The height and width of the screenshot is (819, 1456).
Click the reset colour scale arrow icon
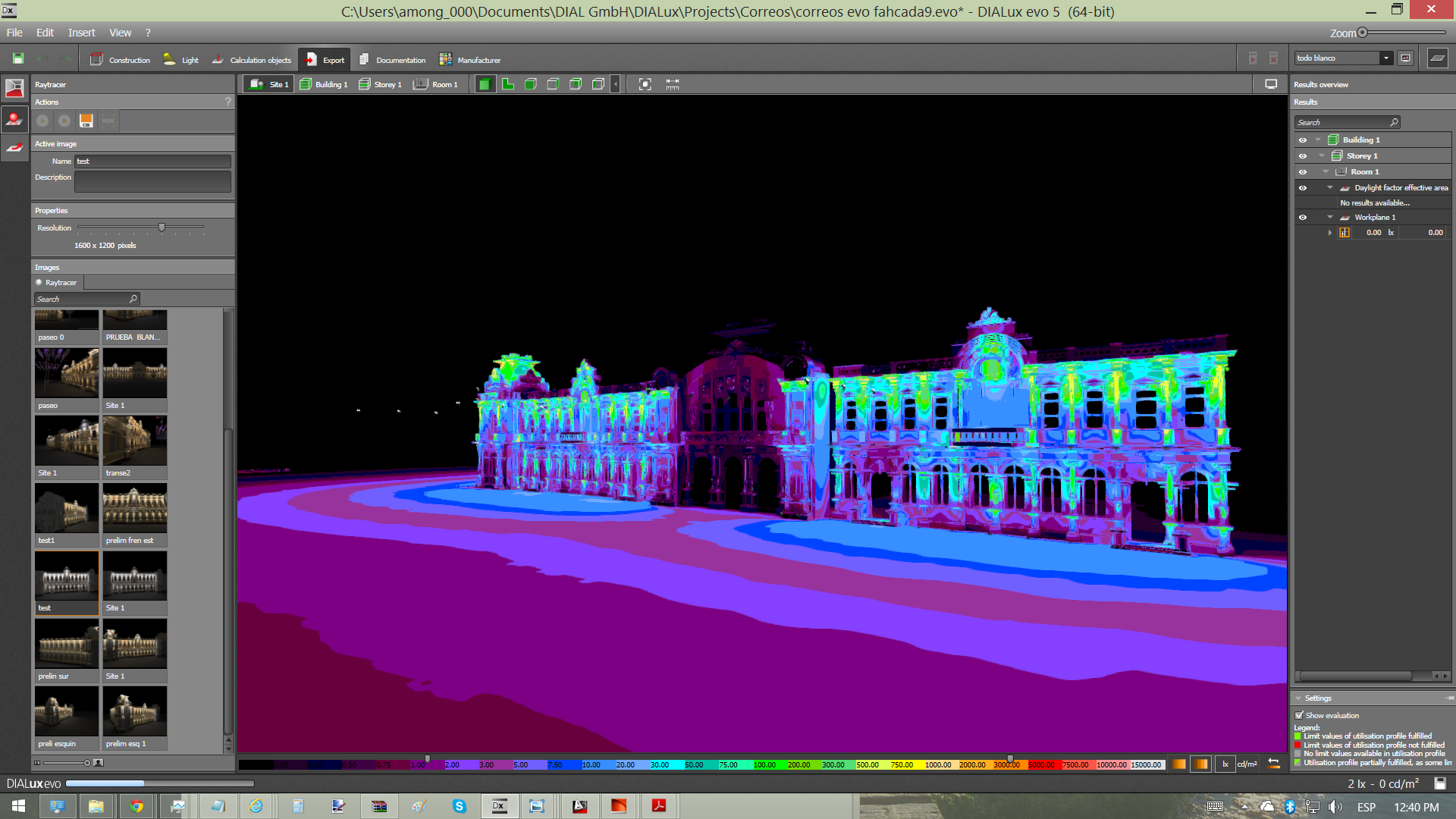[1274, 764]
